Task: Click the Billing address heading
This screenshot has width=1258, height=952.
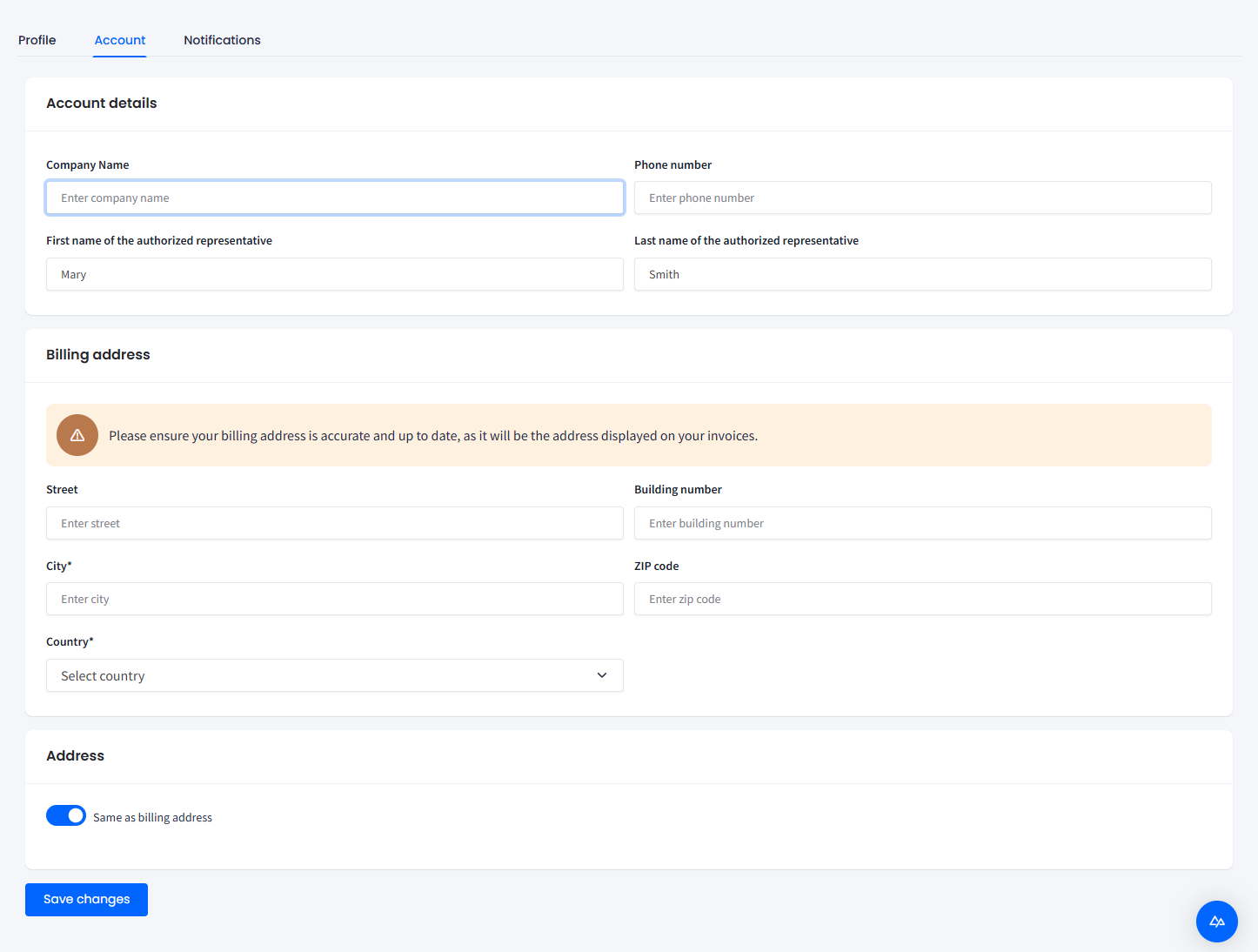Action: click(98, 354)
